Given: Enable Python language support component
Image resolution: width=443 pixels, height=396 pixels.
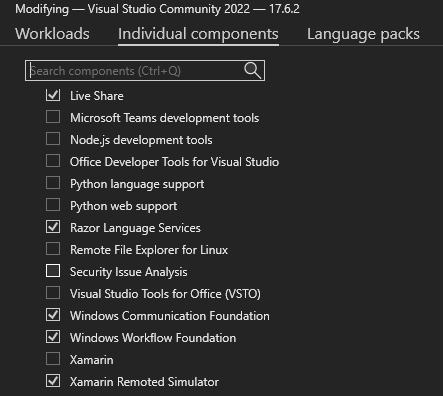Looking at the screenshot, I should point(53,183).
